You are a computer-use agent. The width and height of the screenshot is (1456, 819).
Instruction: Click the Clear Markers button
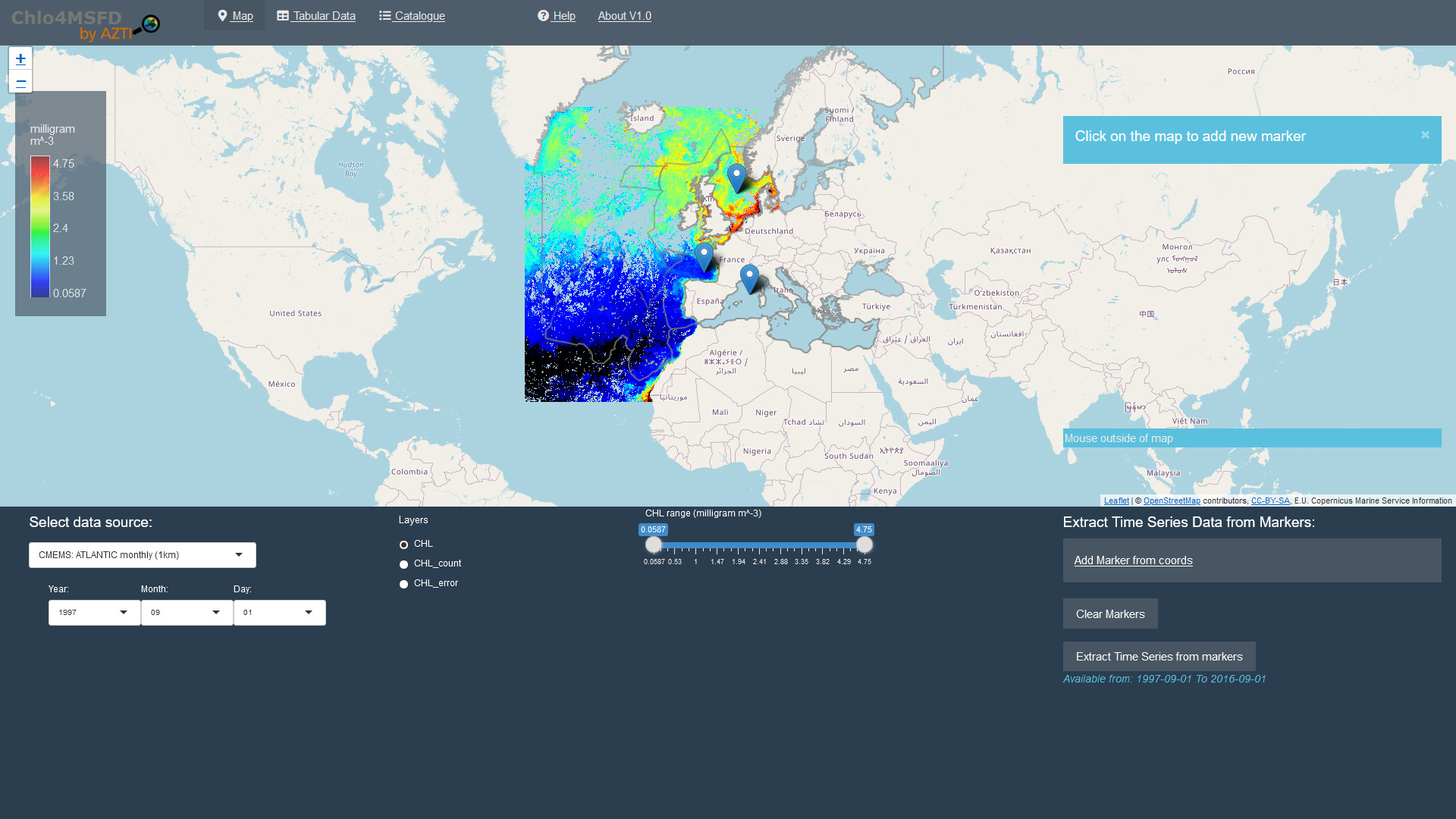[1109, 614]
